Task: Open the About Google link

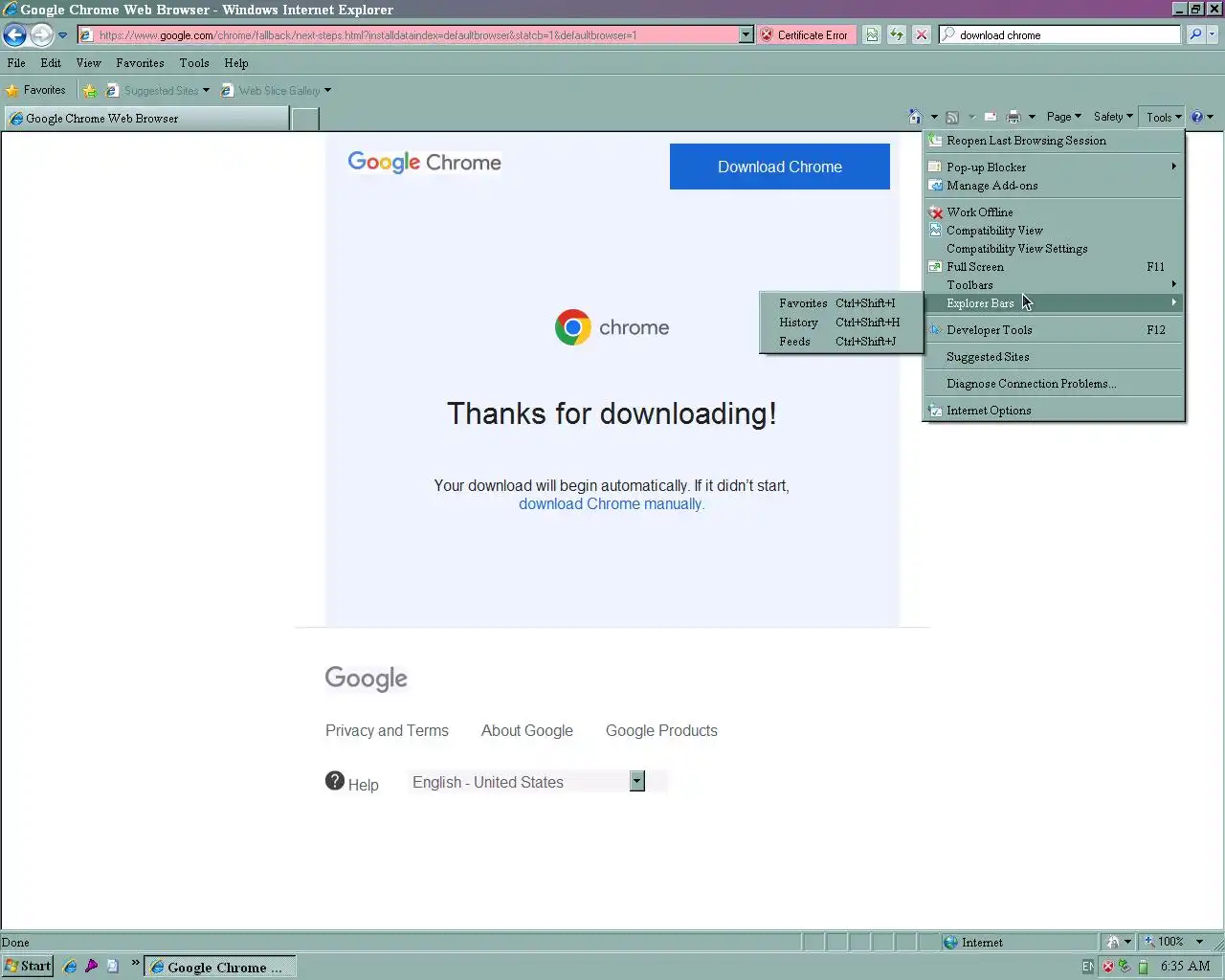Action: (x=527, y=730)
